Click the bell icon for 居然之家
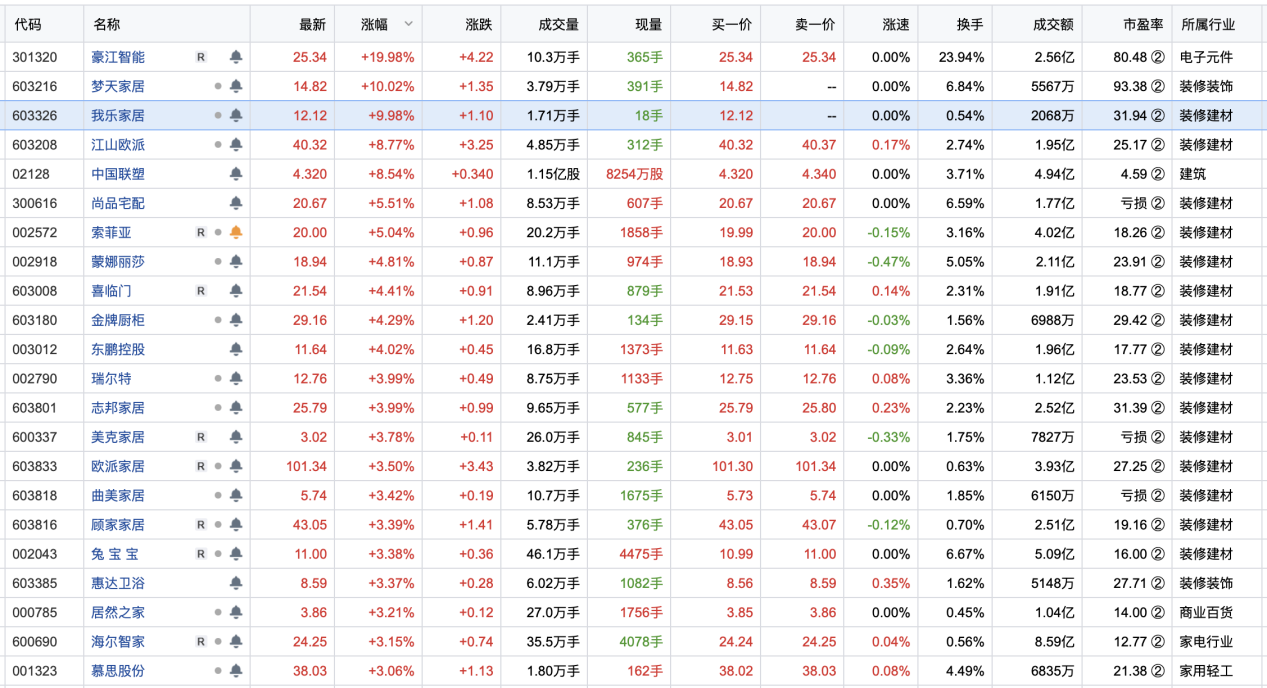1267x688 pixels. click(x=236, y=612)
